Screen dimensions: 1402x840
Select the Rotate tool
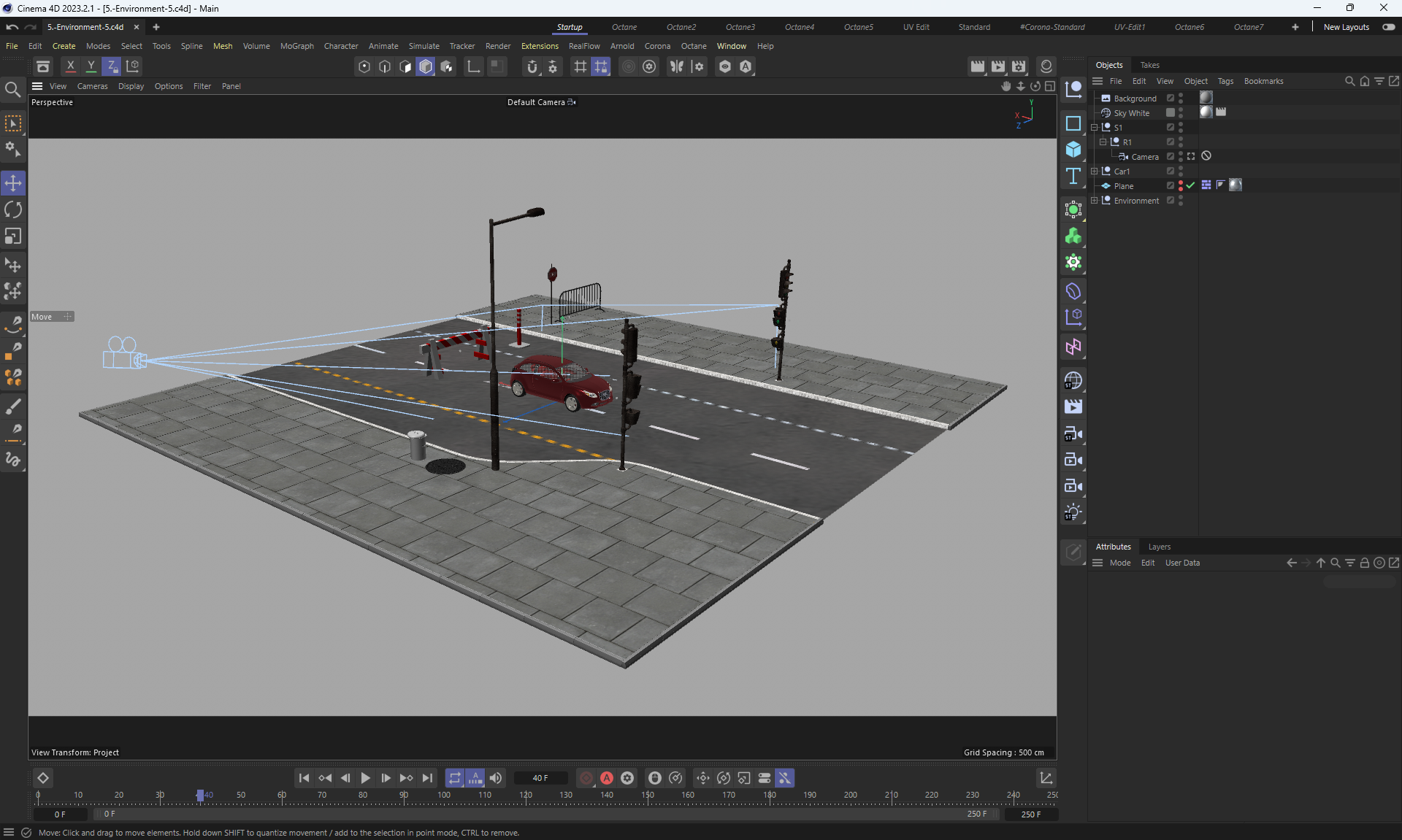point(13,209)
